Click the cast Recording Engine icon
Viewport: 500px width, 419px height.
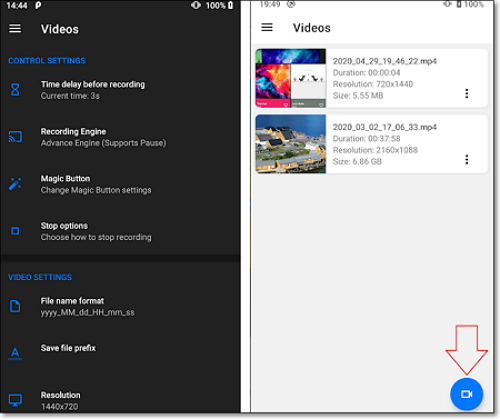click(15, 137)
